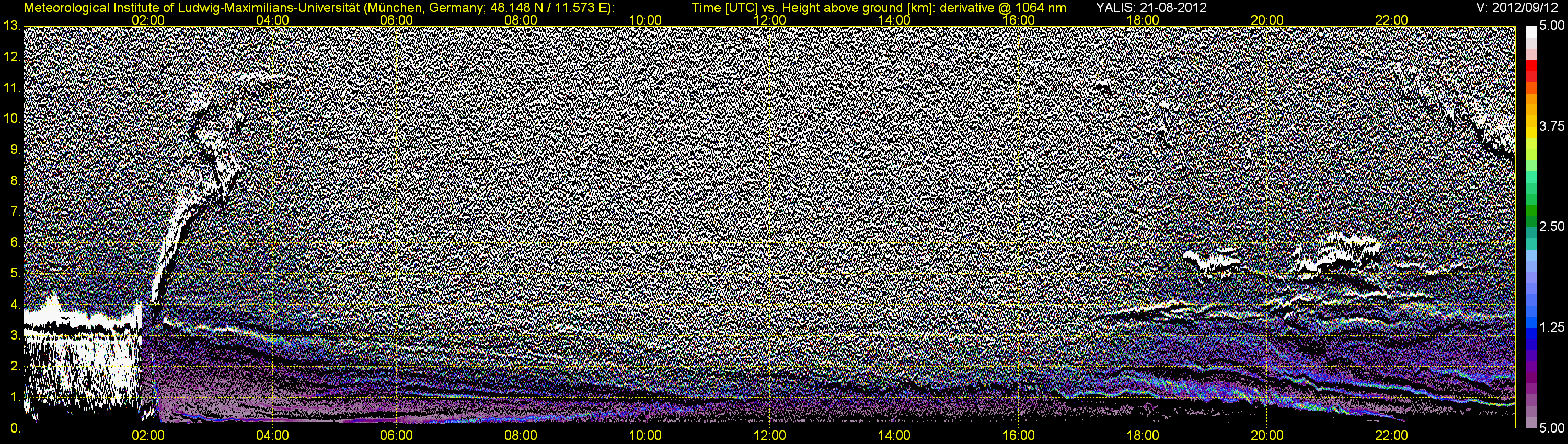This screenshot has height=444, width=1568.
Task: Select the 18:00 label on the bottom time axis
Action: tap(1143, 436)
